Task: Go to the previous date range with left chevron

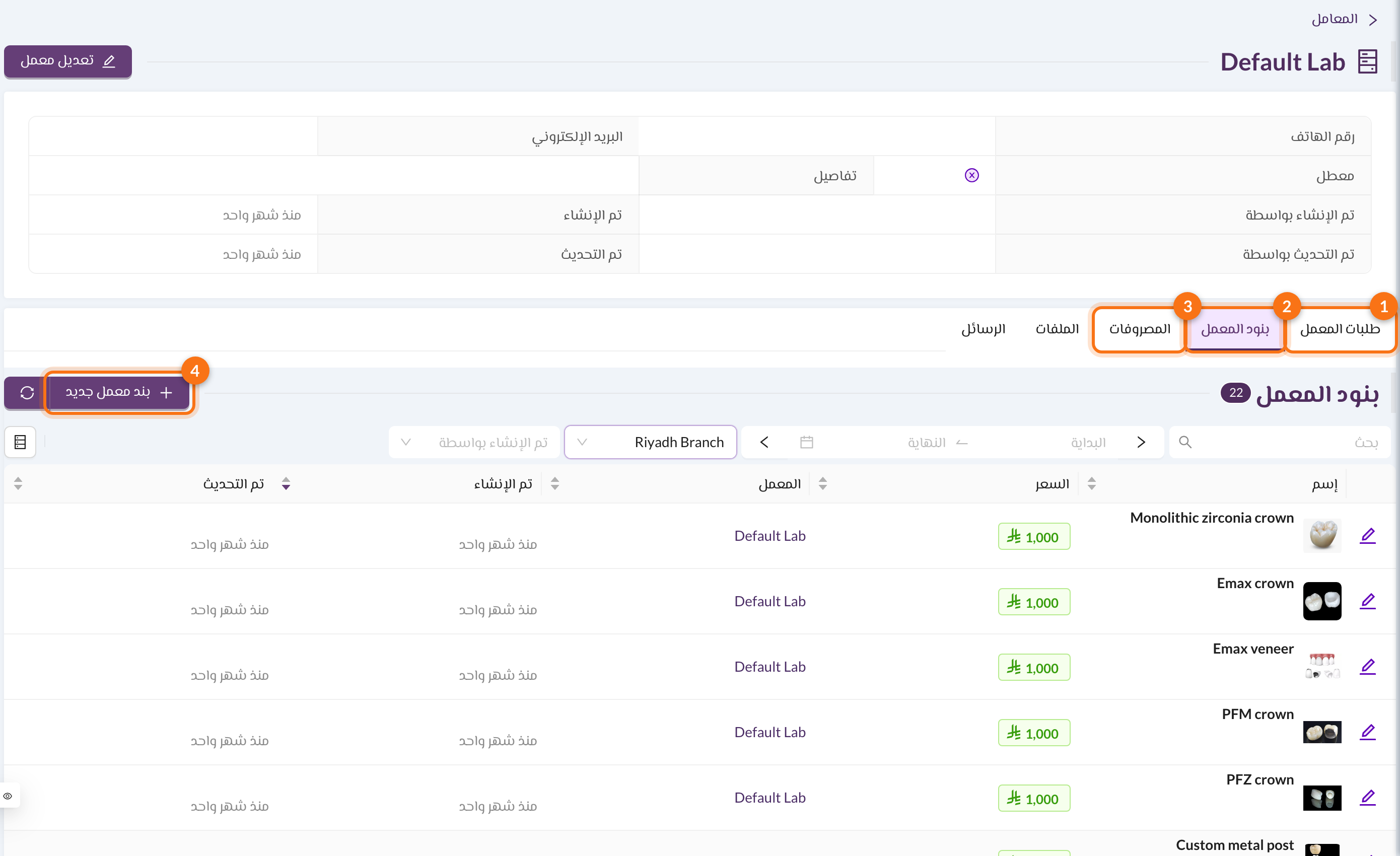Action: click(764, 442)
